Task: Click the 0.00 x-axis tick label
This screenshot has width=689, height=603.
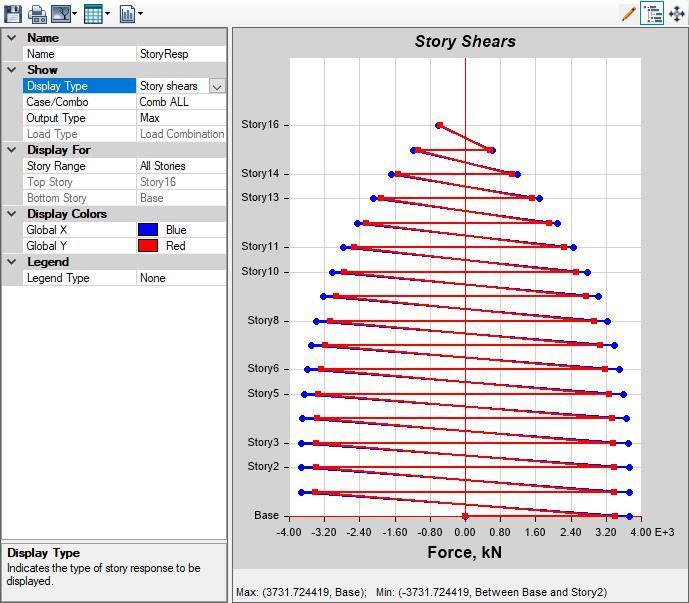Action: 465,532
